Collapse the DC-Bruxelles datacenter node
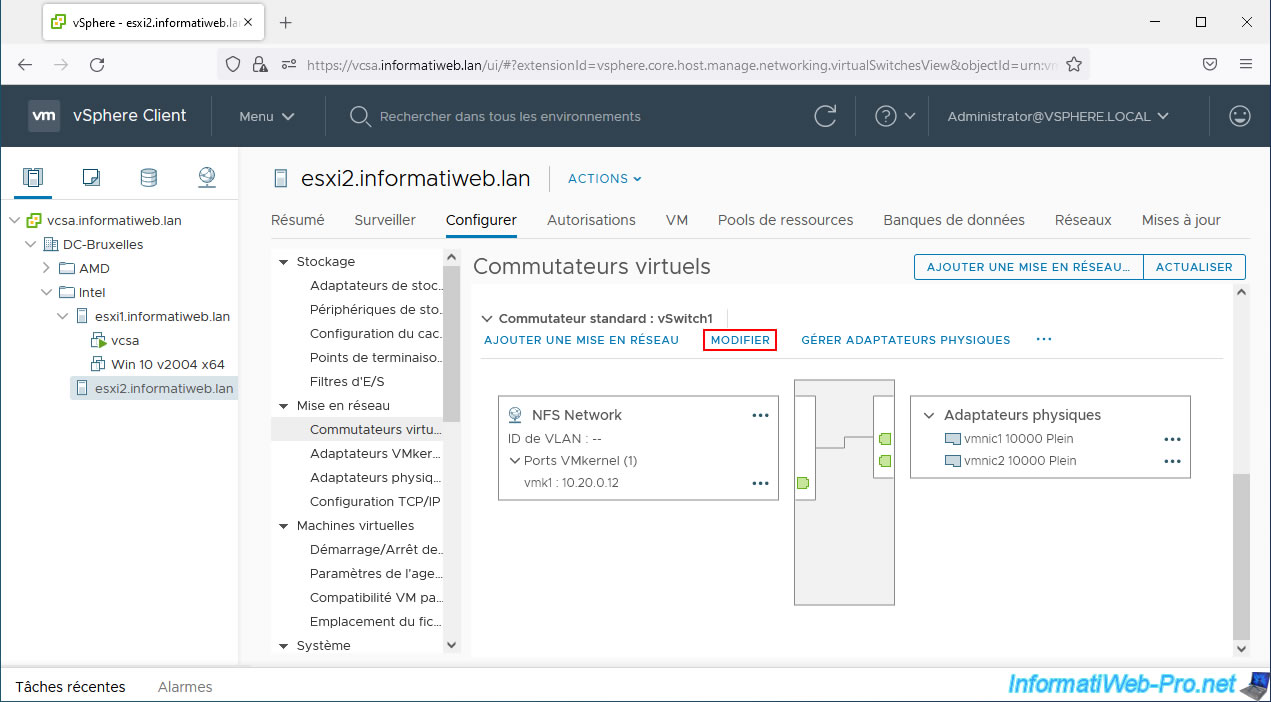 [30, 244]
